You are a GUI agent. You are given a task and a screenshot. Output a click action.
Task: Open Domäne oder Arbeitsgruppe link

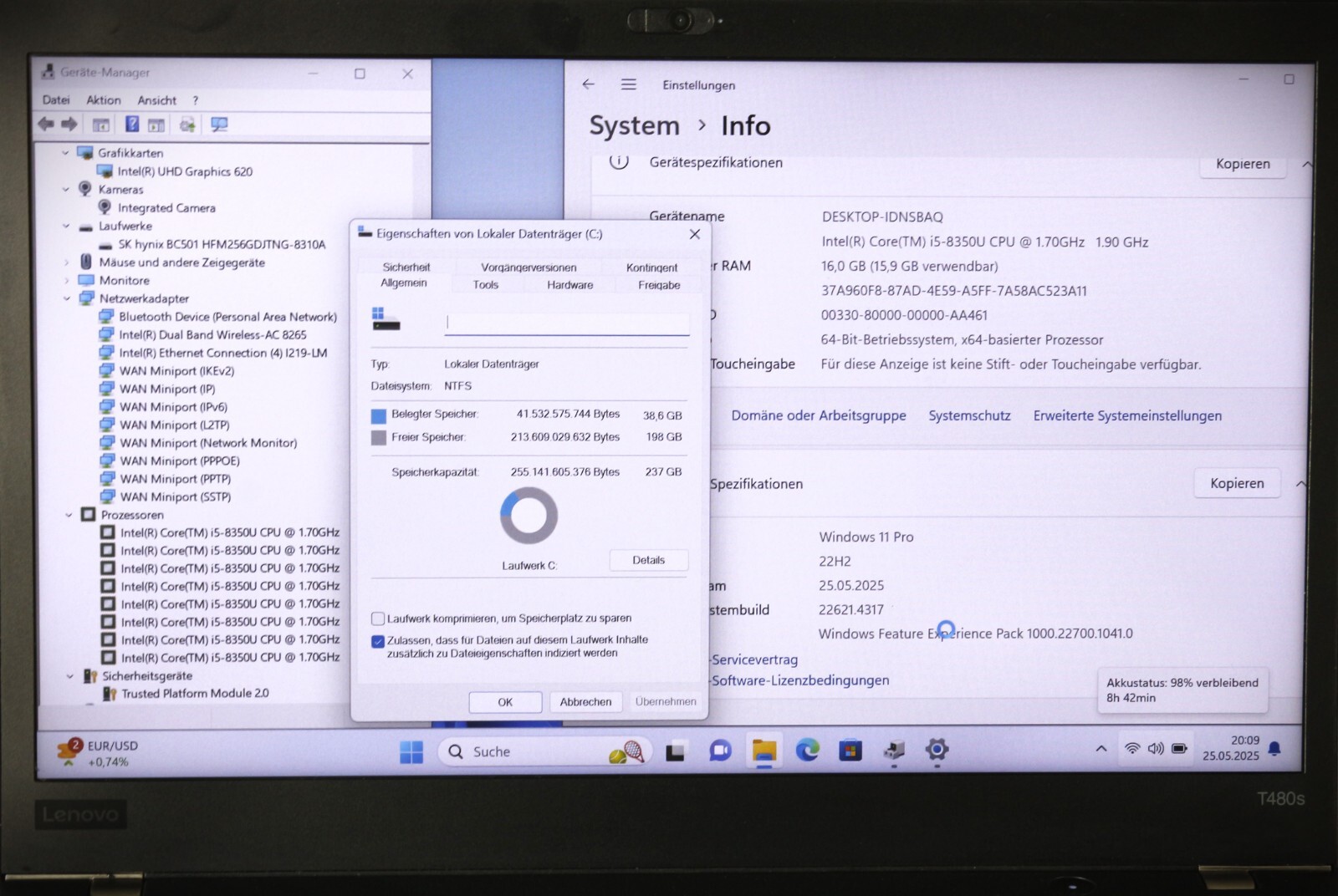(819, 415)
